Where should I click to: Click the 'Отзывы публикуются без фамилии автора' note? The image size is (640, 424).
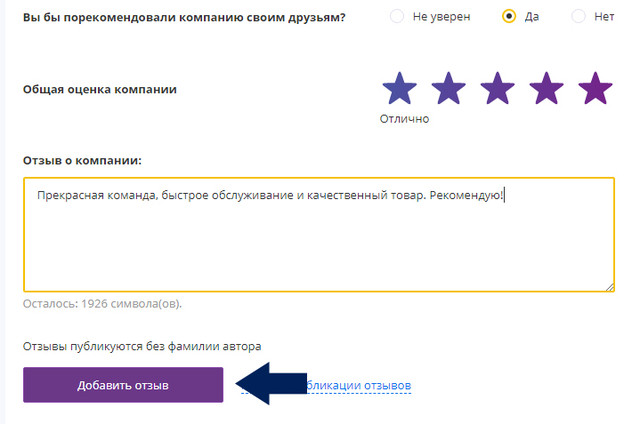pyautogui.click(x=142, y=346)
